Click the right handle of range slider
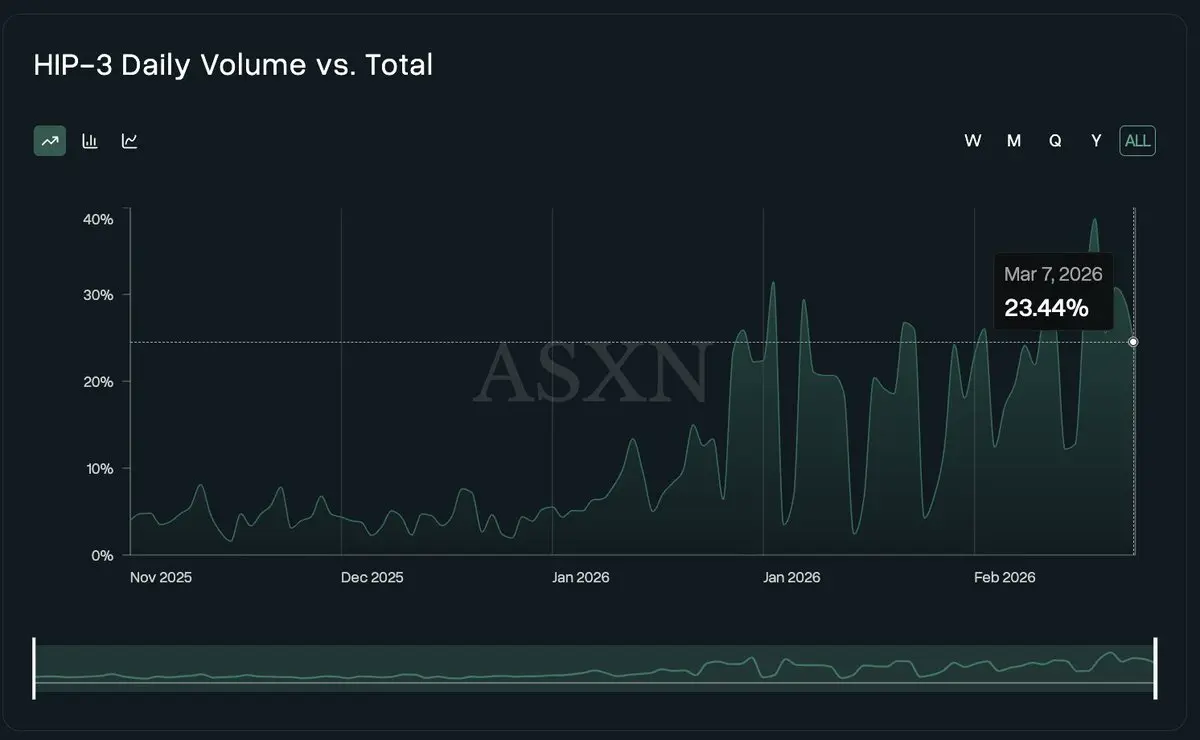 coord(1155,668)
